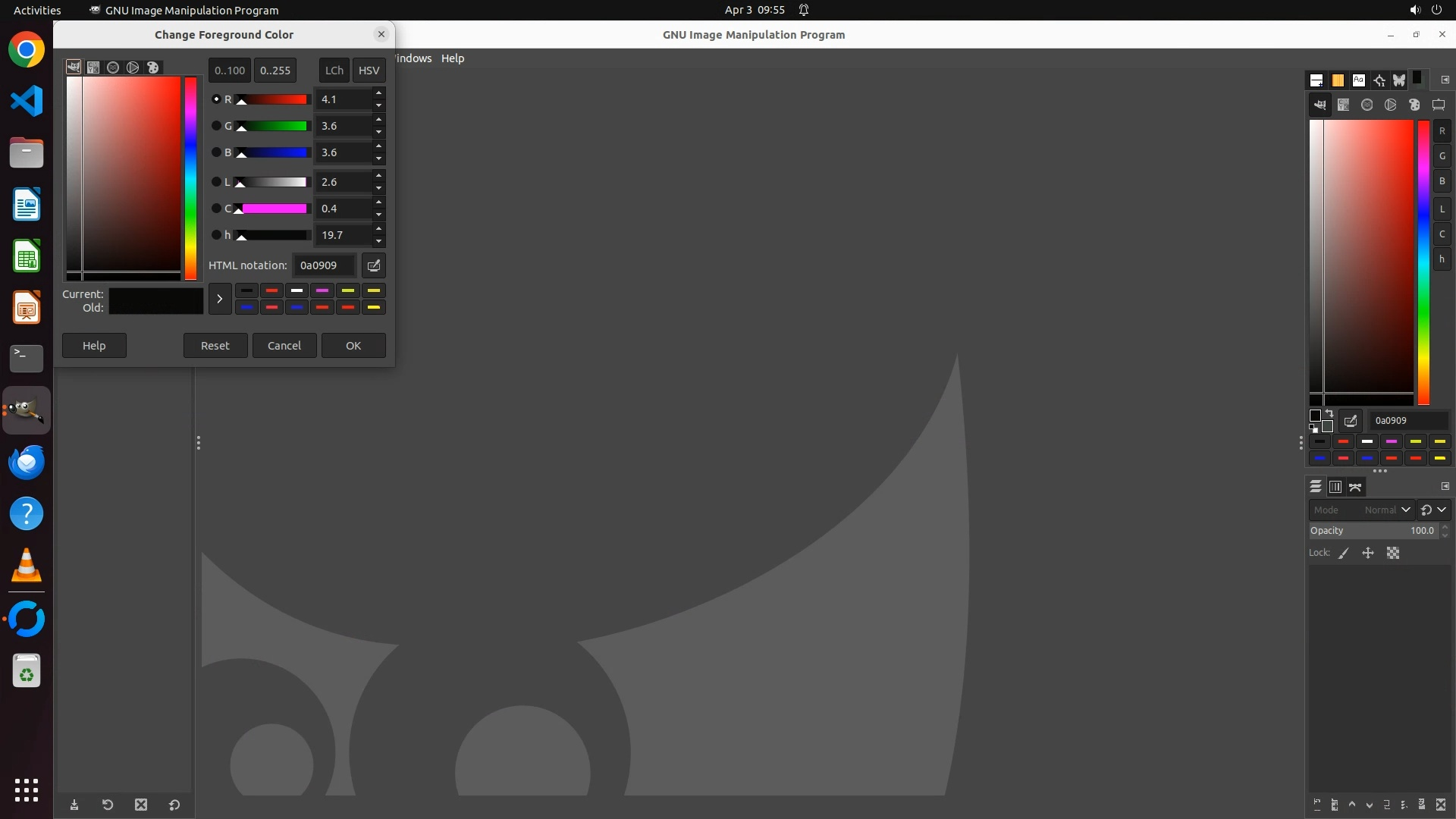1456x819 pixels.
Task: Confirm with the OK button
Action: pyautogui.click(x=353, y=346)
